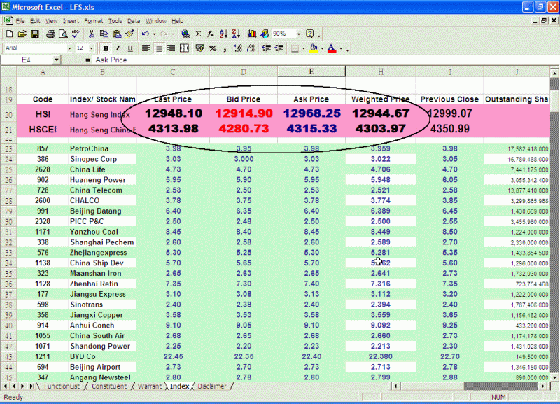Activate the Format Painter brush

129,34
